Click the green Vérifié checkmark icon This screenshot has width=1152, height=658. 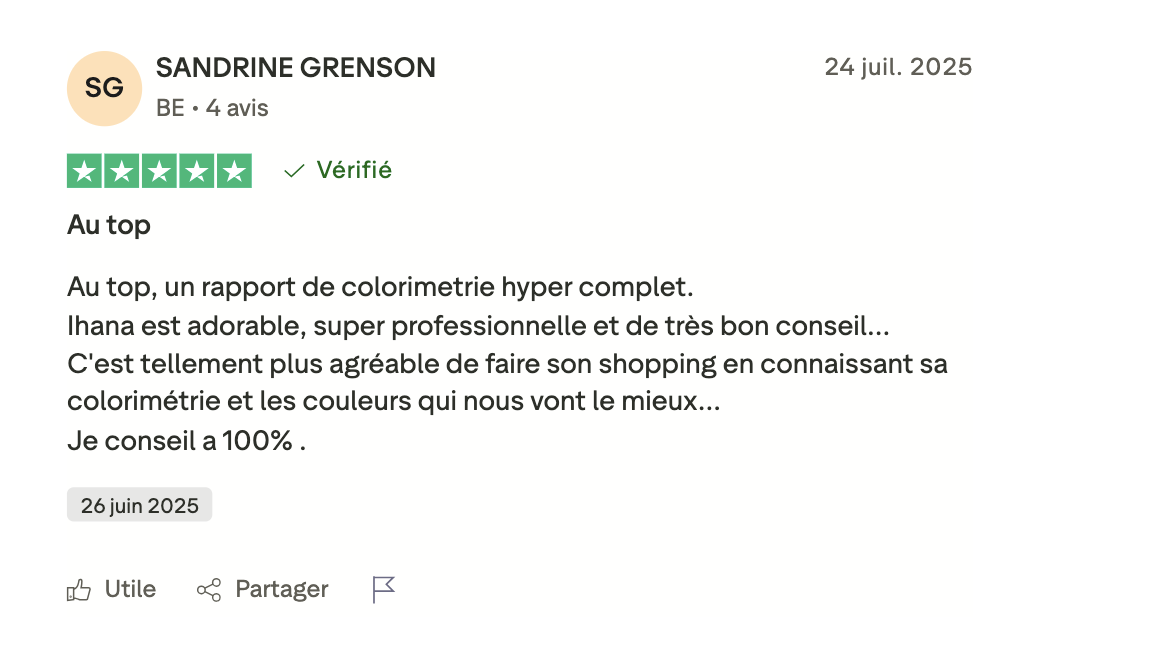click(294, 171)
